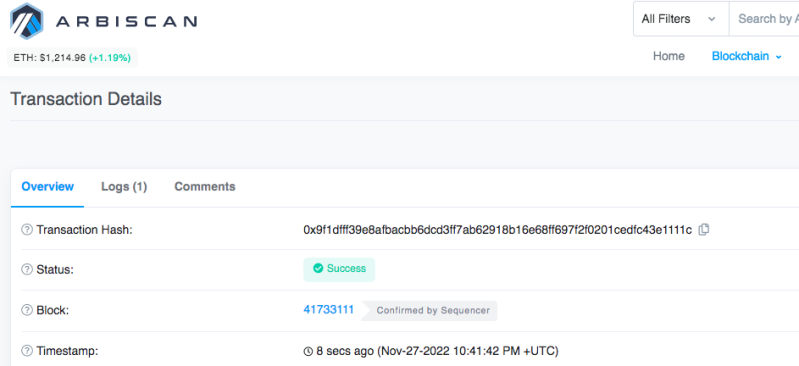Click the help icon beside Transaction Hash
799x366 pixels.
(26, 230)
